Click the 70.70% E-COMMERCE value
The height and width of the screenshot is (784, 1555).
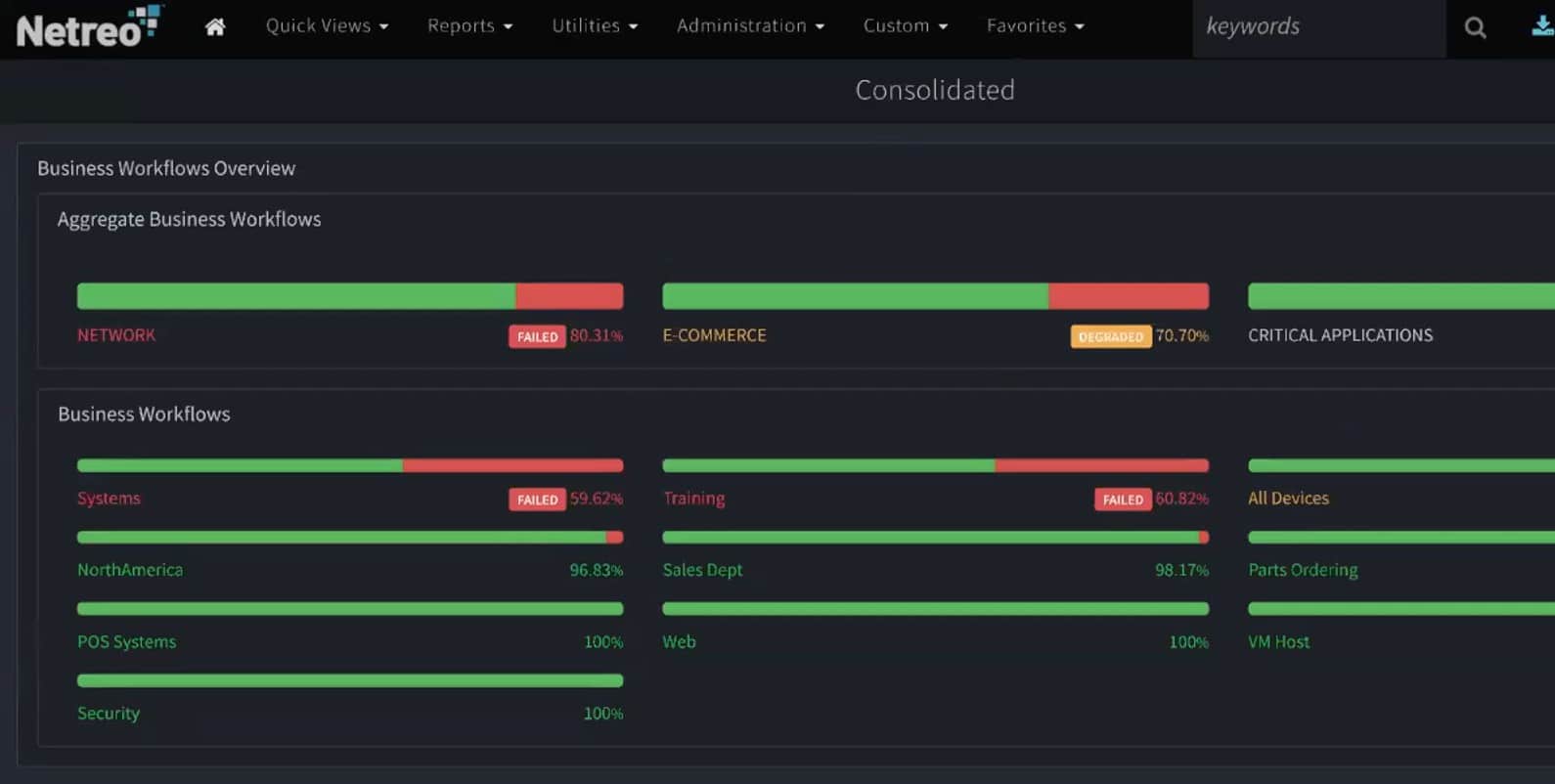pos(1182,335)
